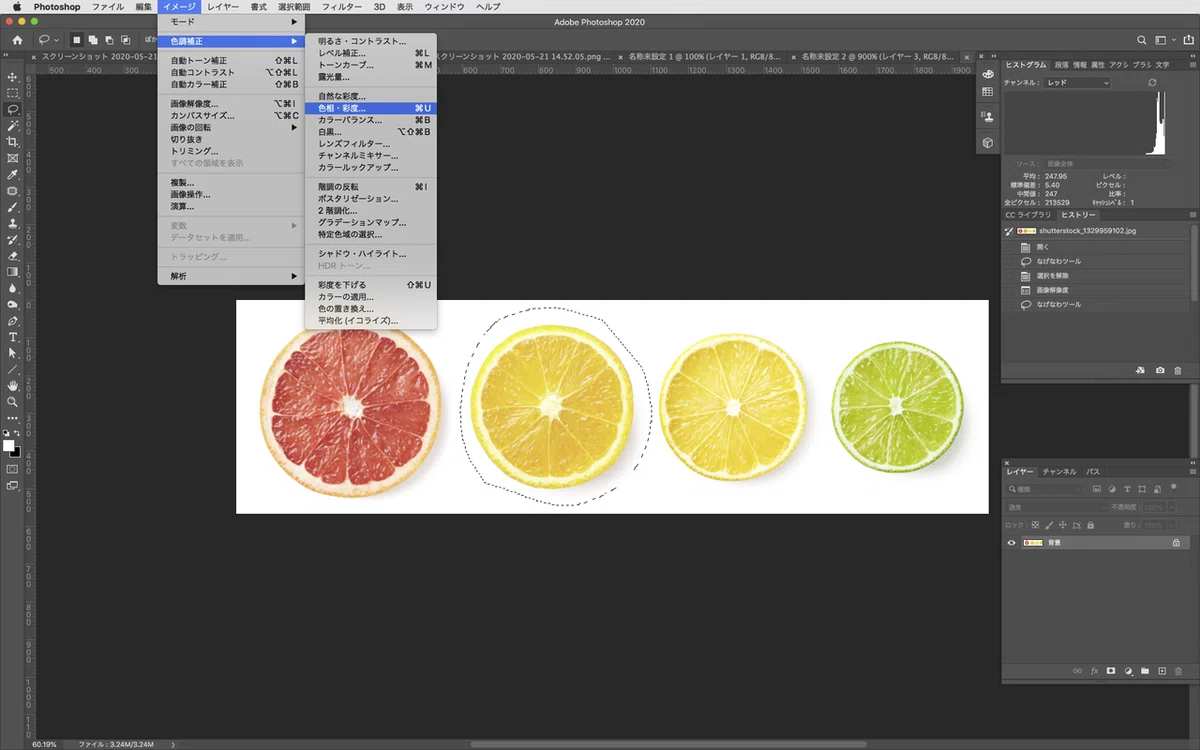Choose 自動コントラスト menu item
The height and width of the screenshot is (750, 1200).
click(x=230, y=73)
